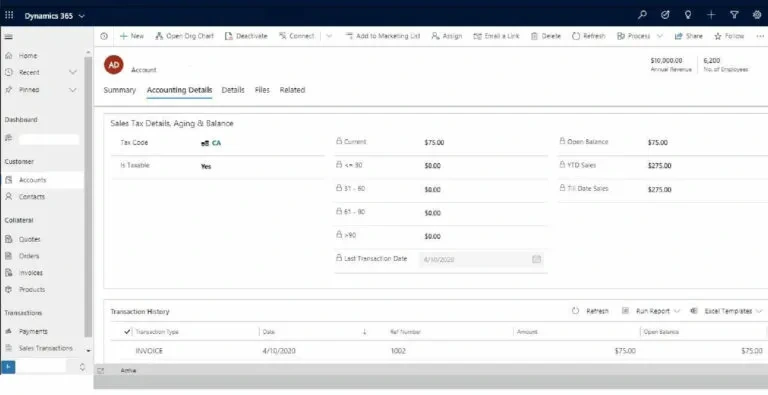The width and height of the screenshot is (768, 395).
Task: Go to Home in sidebar
Action: click(28, 56)
